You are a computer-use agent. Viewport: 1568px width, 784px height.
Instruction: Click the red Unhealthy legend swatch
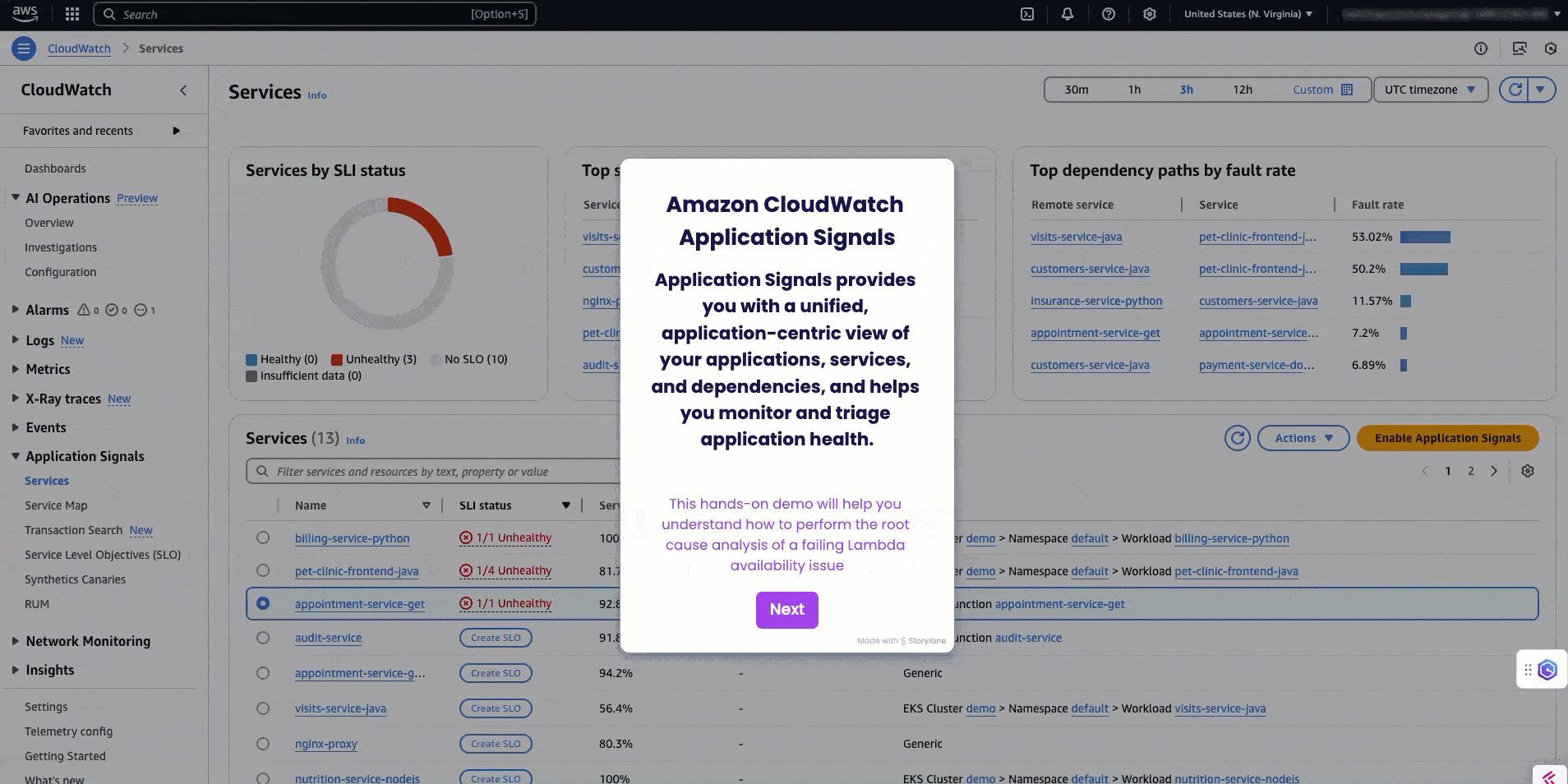pos(337,359)
